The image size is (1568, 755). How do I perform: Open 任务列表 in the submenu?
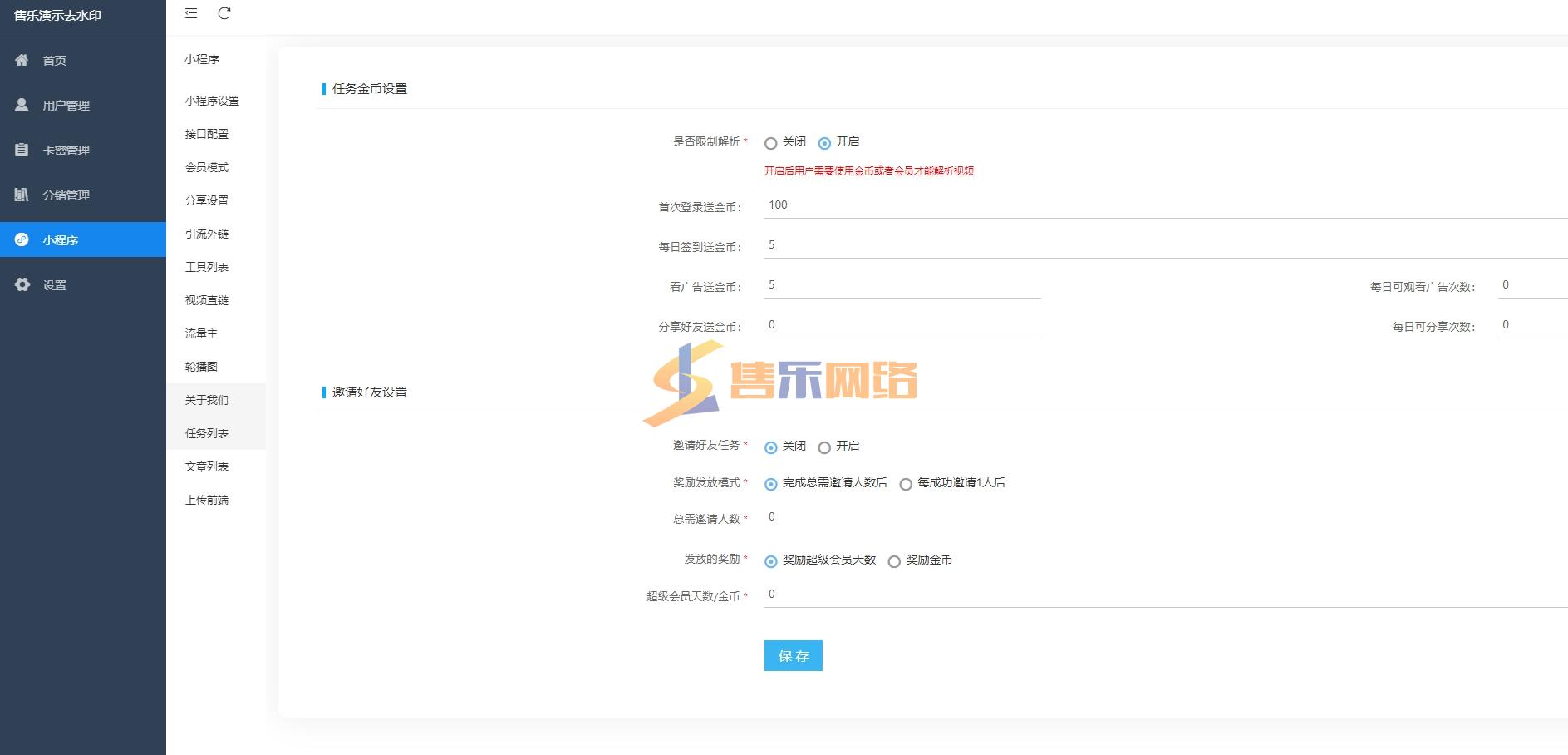coord(207,433)
